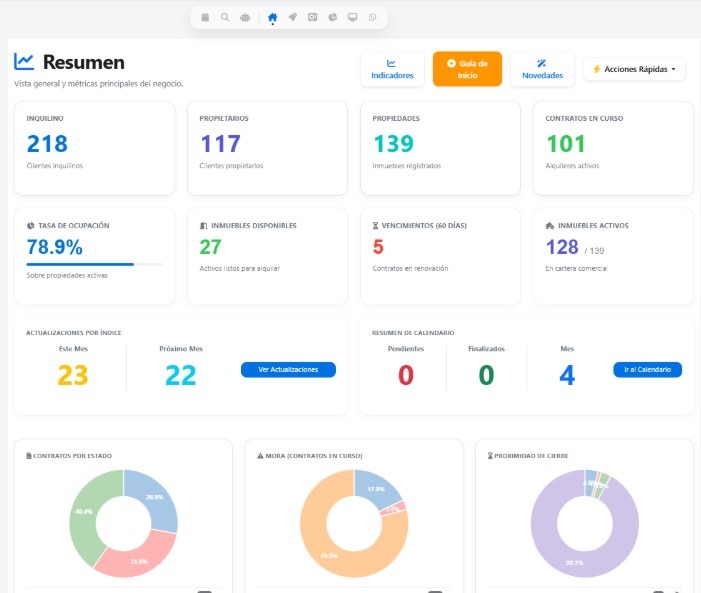This screenshot has width=701, height=593.
Task: Open the Indicadores button
Action: coord(392,69)
